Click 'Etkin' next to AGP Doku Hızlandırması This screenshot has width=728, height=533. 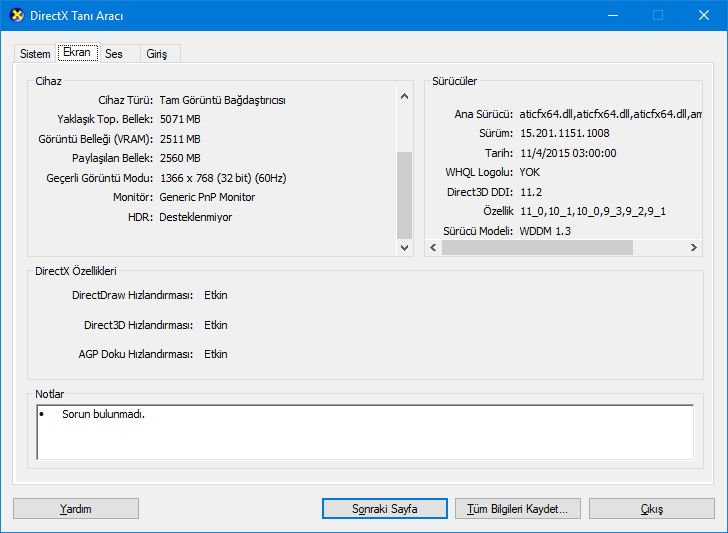coord(216,354)
